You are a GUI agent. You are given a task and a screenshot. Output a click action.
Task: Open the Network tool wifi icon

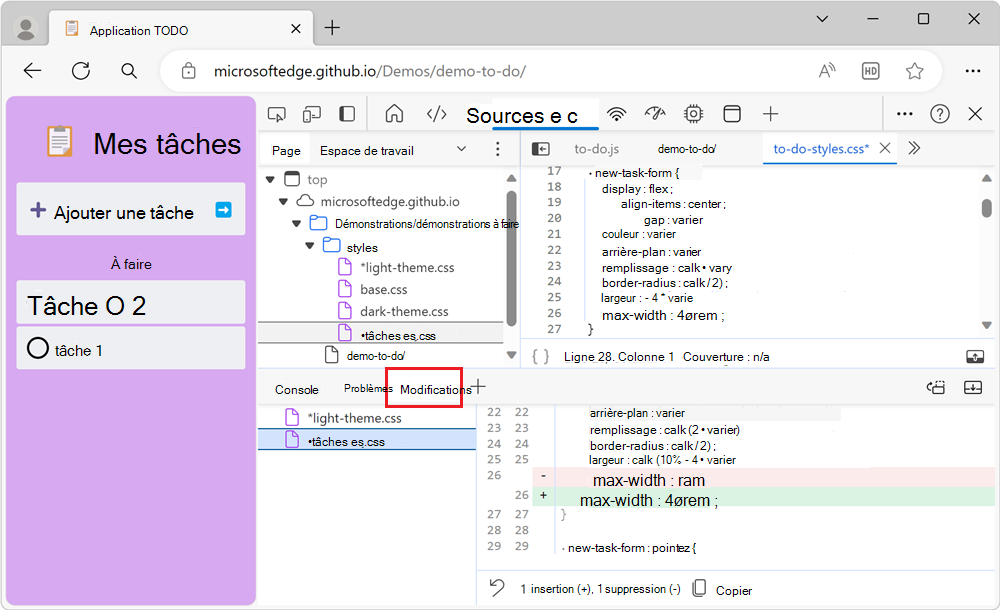point(616,114)
